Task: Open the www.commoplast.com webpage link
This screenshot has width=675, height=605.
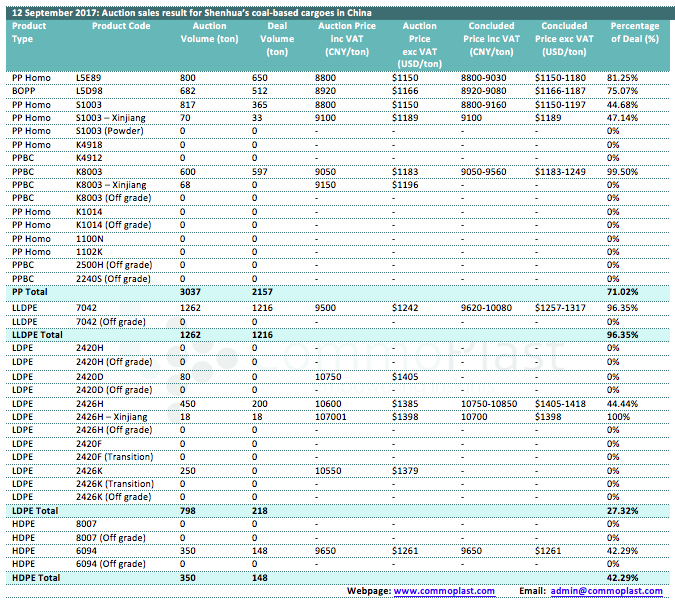Action: pyautogui.click(x=444, y=591)
